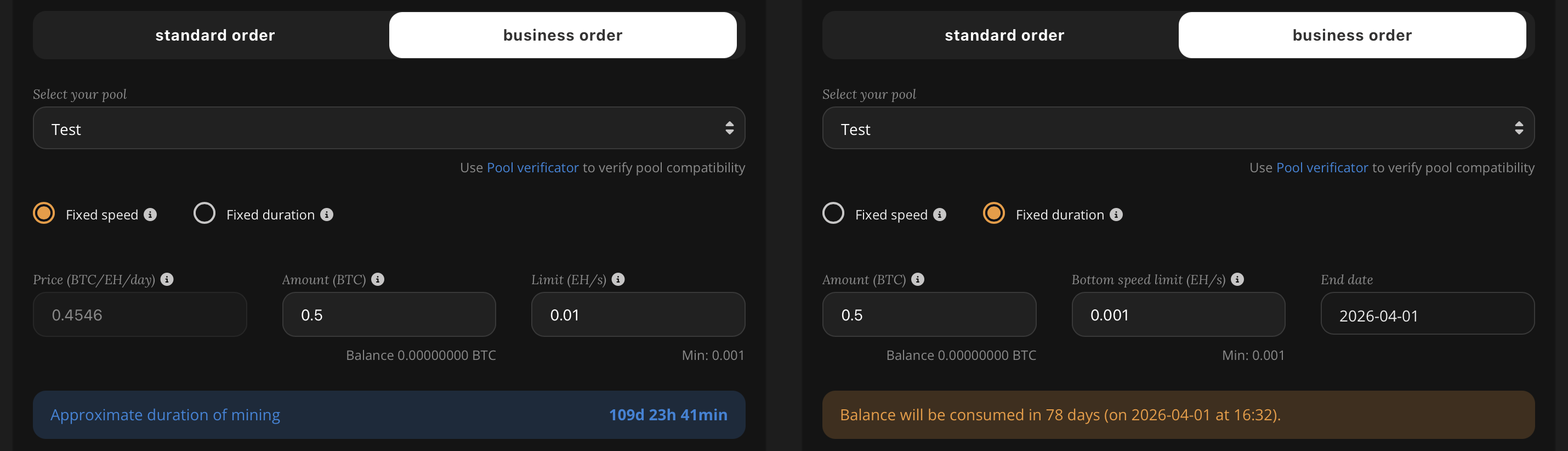Click the Fixed duration info icon on right form
The image size is (1568, 451).
[x=1116, y=214]
